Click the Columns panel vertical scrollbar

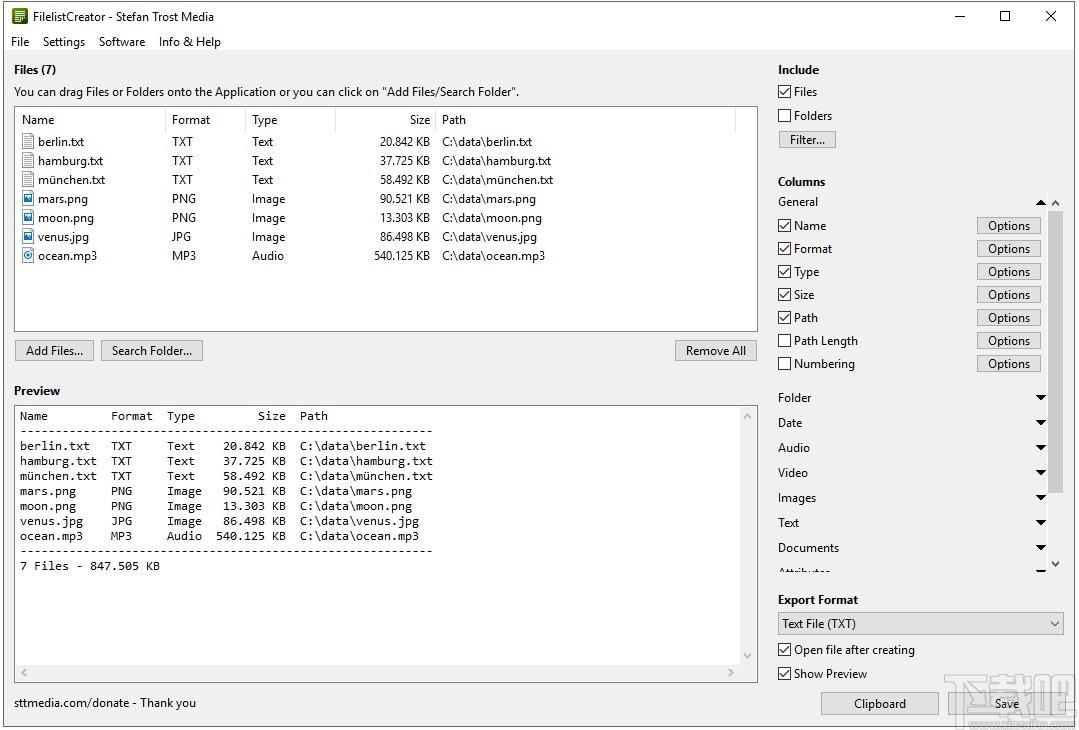[1056, 352]
